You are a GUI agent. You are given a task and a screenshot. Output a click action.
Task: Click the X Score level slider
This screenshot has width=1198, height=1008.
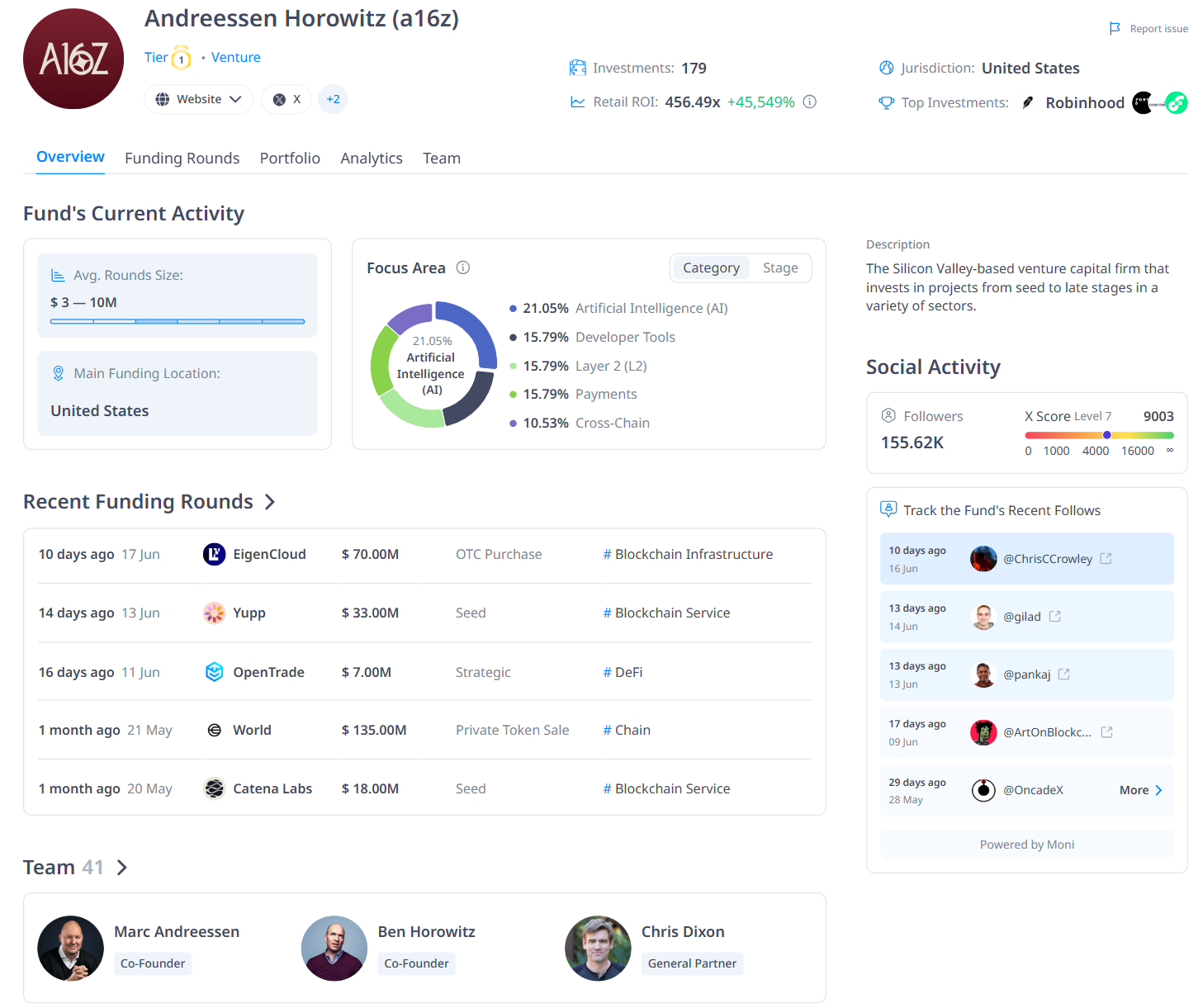point(1099,435)
